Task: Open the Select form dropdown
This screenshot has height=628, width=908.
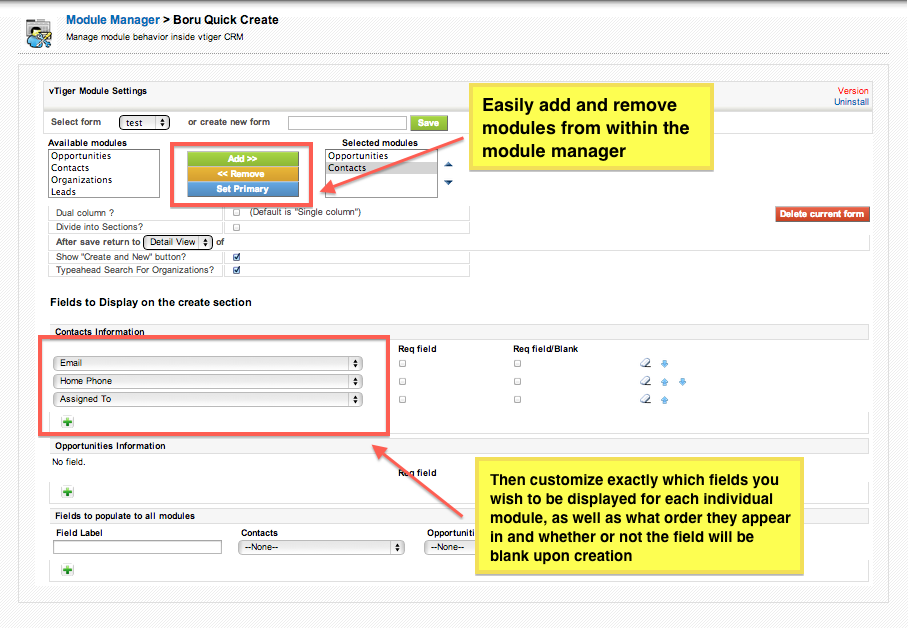Action: tap(144, 123)
